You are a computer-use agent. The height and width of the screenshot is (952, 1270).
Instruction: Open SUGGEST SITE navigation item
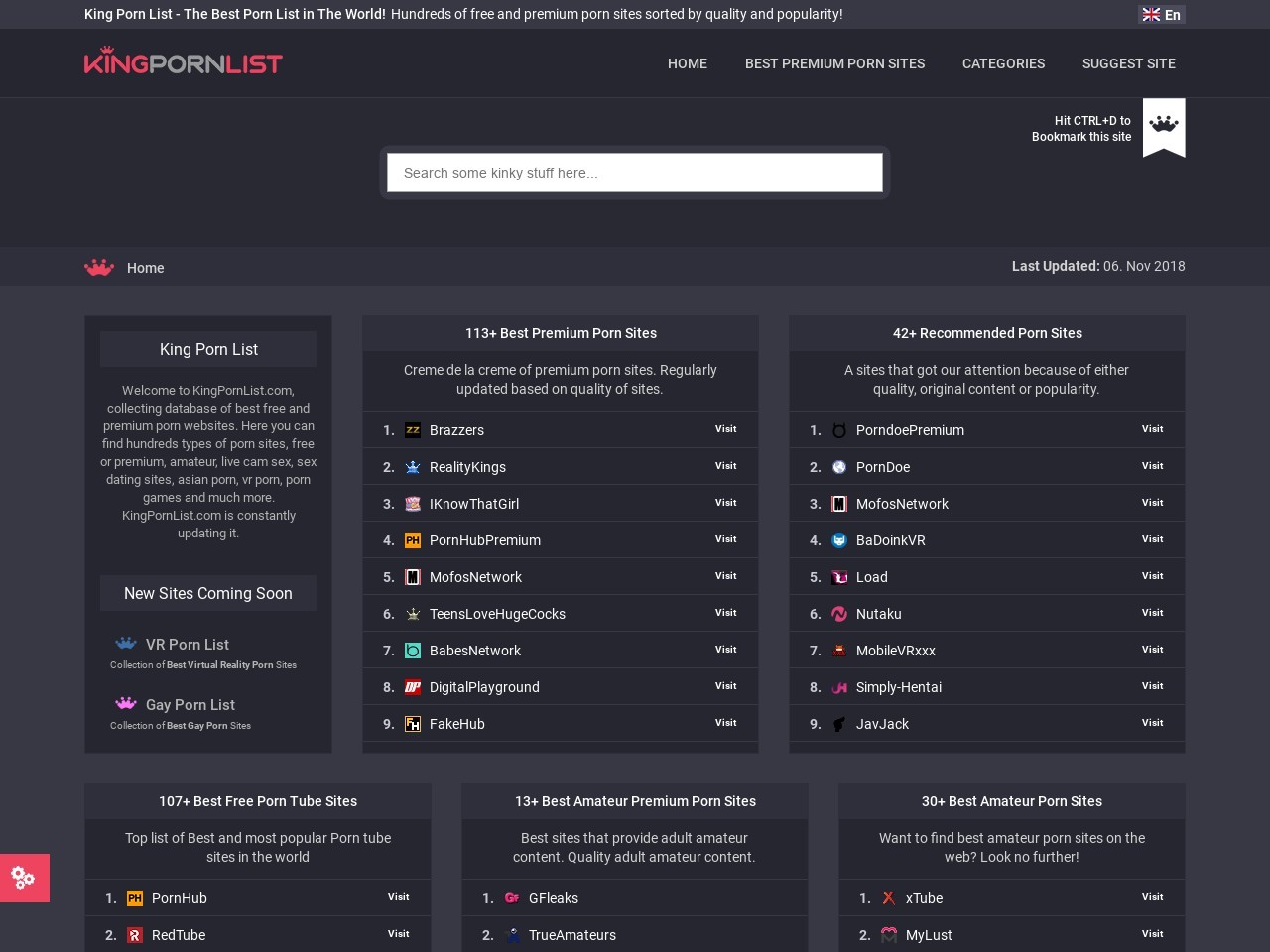click(x=1129, y=63)
